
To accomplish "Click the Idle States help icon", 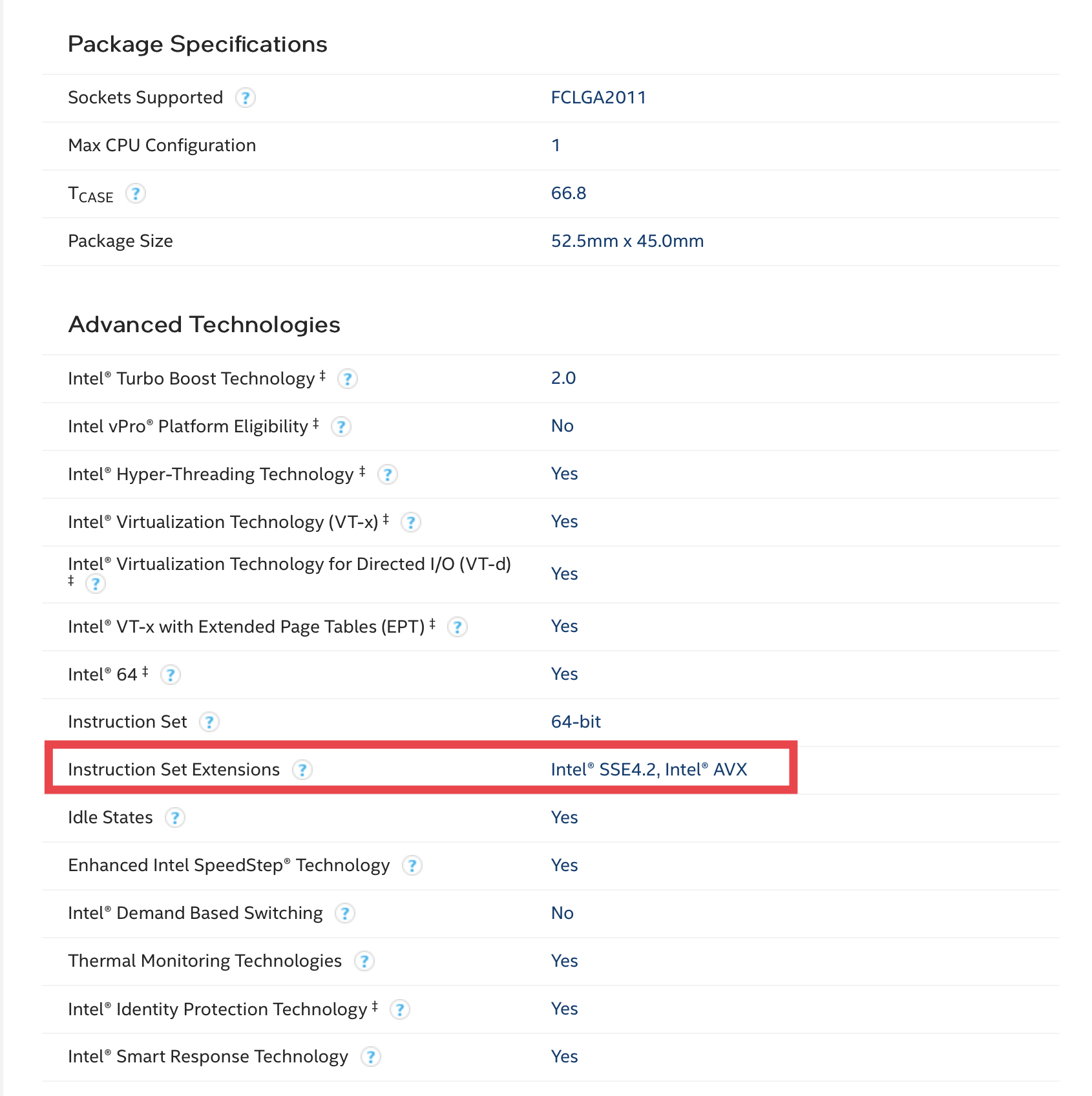I will pos(174,817).
